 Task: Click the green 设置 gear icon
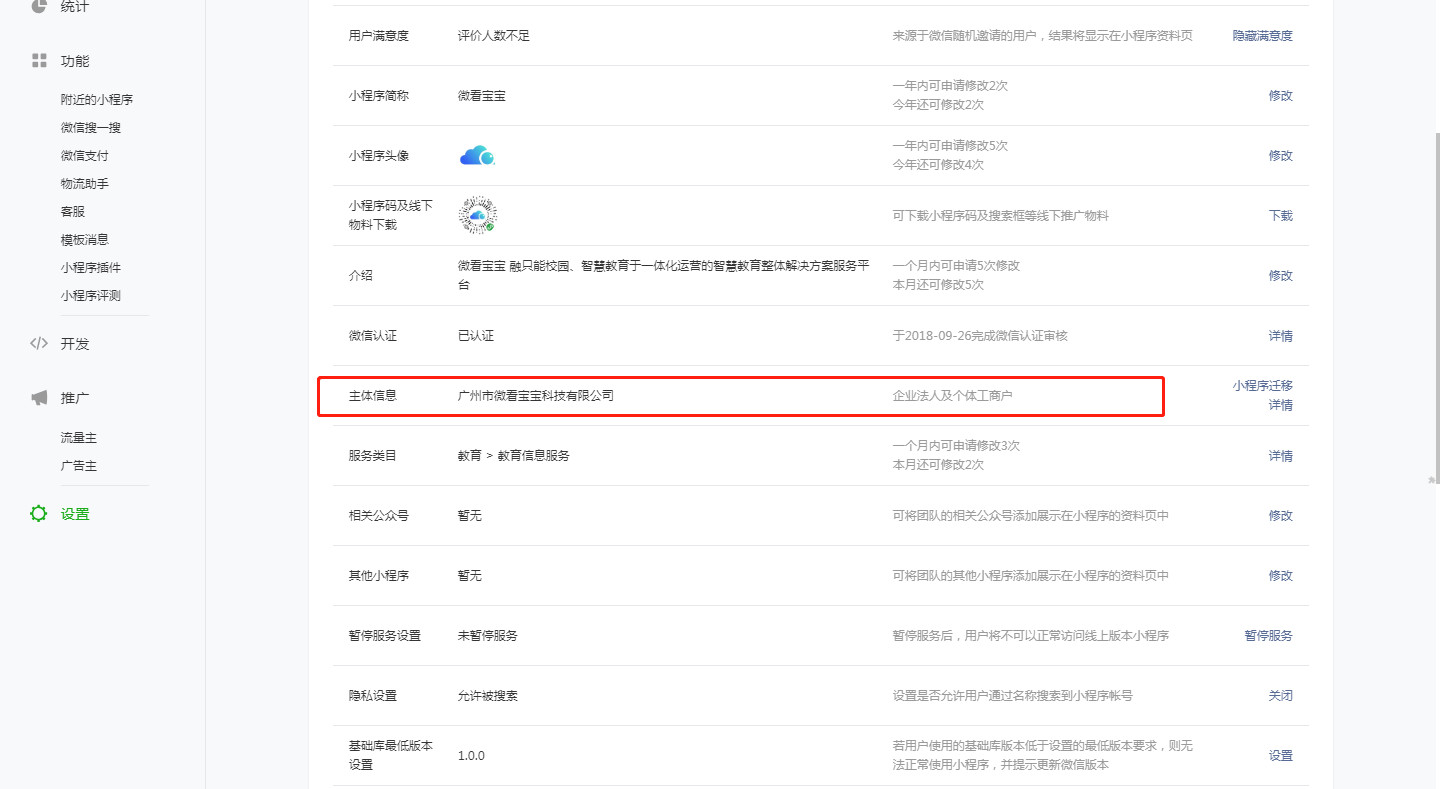[x=39, y=514]
